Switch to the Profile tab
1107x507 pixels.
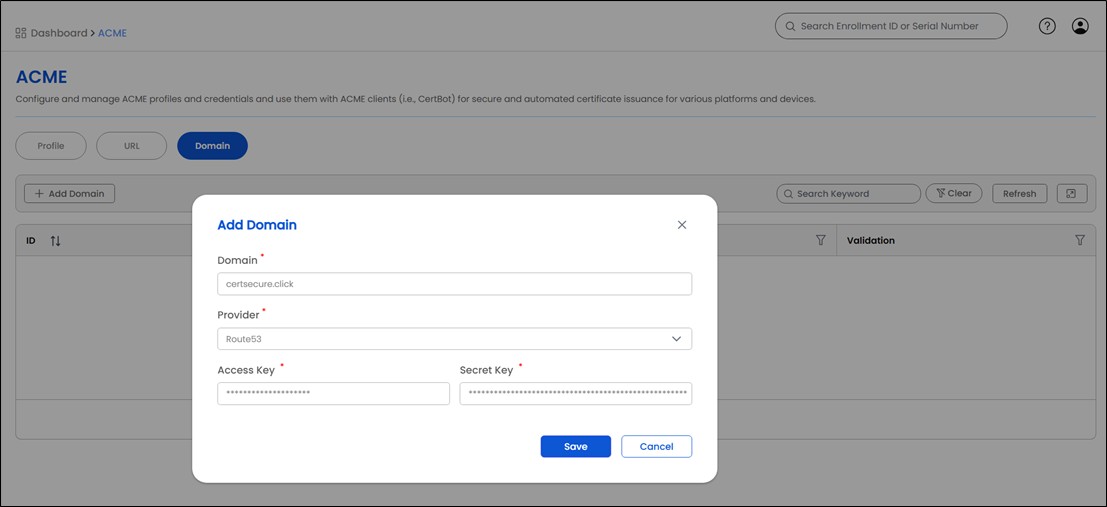pos(51,146)
